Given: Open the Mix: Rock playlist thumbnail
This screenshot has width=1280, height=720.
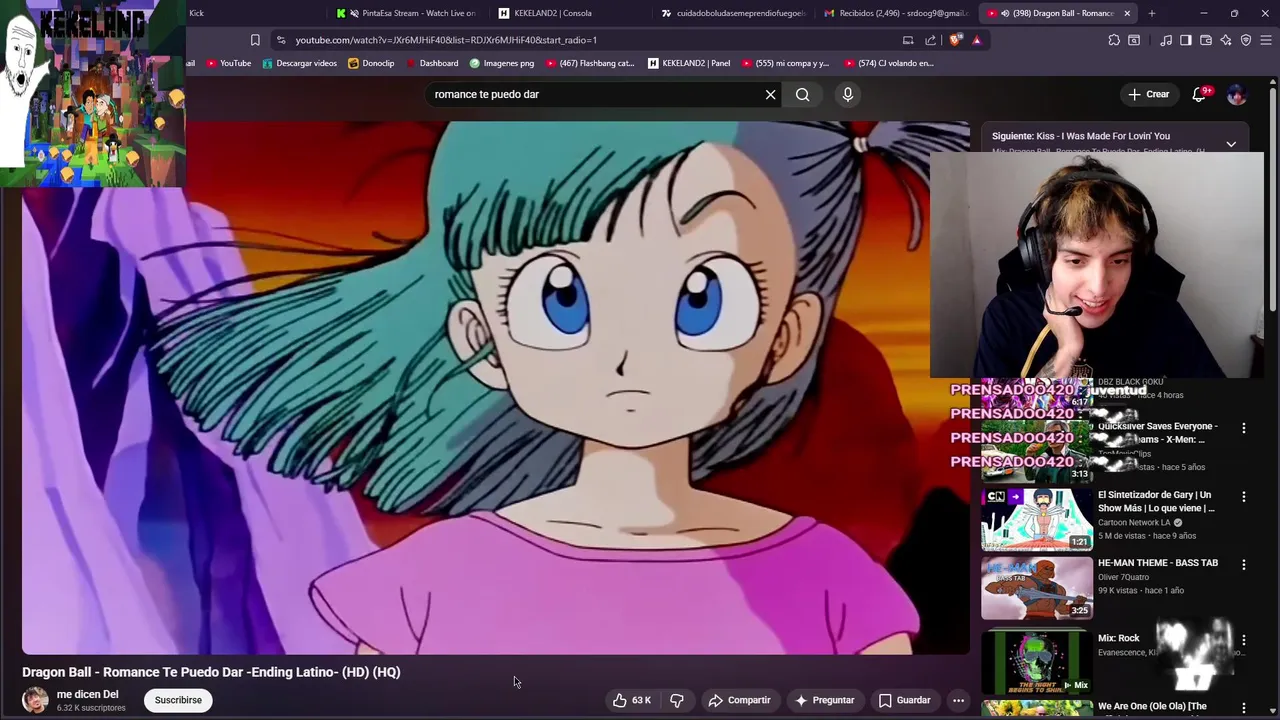Looking at the screenshot, I should 1037,661.
